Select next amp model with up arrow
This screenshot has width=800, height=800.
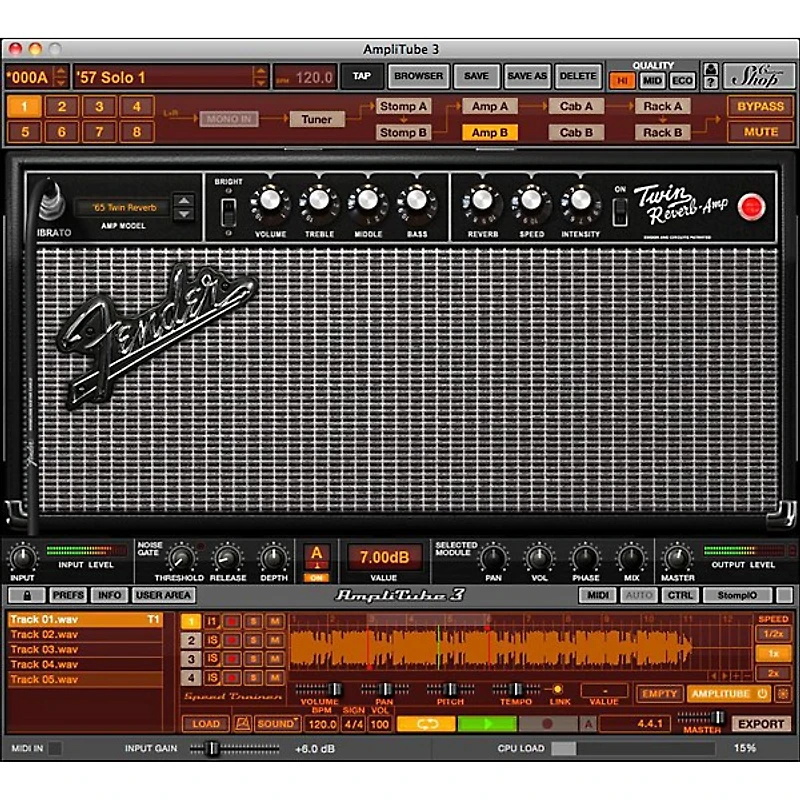pyautogui.click(x=184, y=201)
